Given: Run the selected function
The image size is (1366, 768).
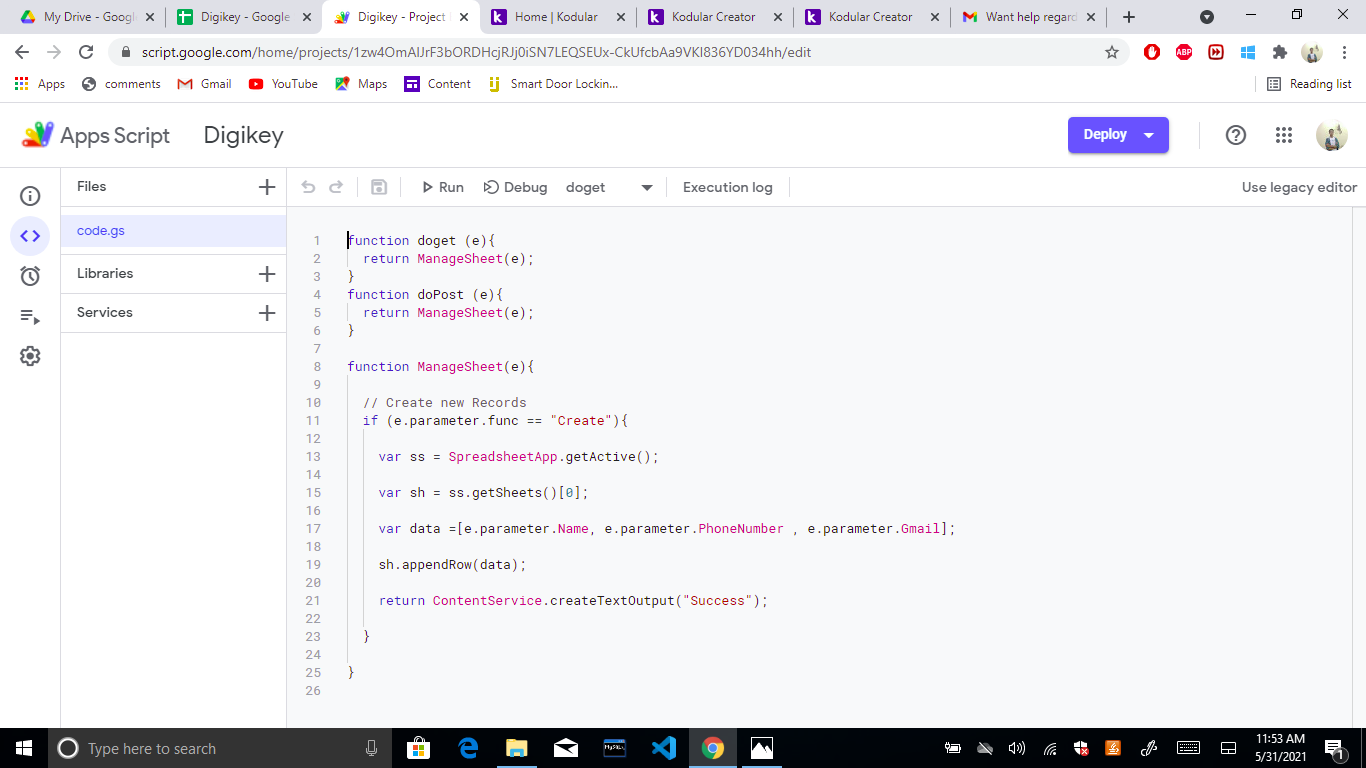Looking at the screenshot, I should click(442, 187).
